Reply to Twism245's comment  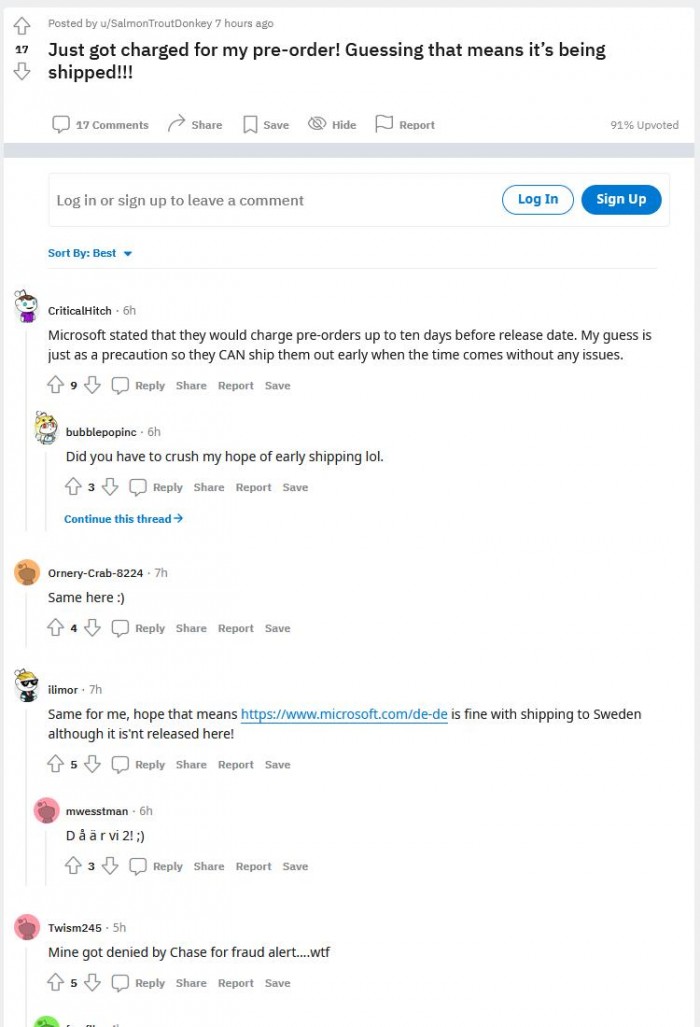[x=140, y=983]
